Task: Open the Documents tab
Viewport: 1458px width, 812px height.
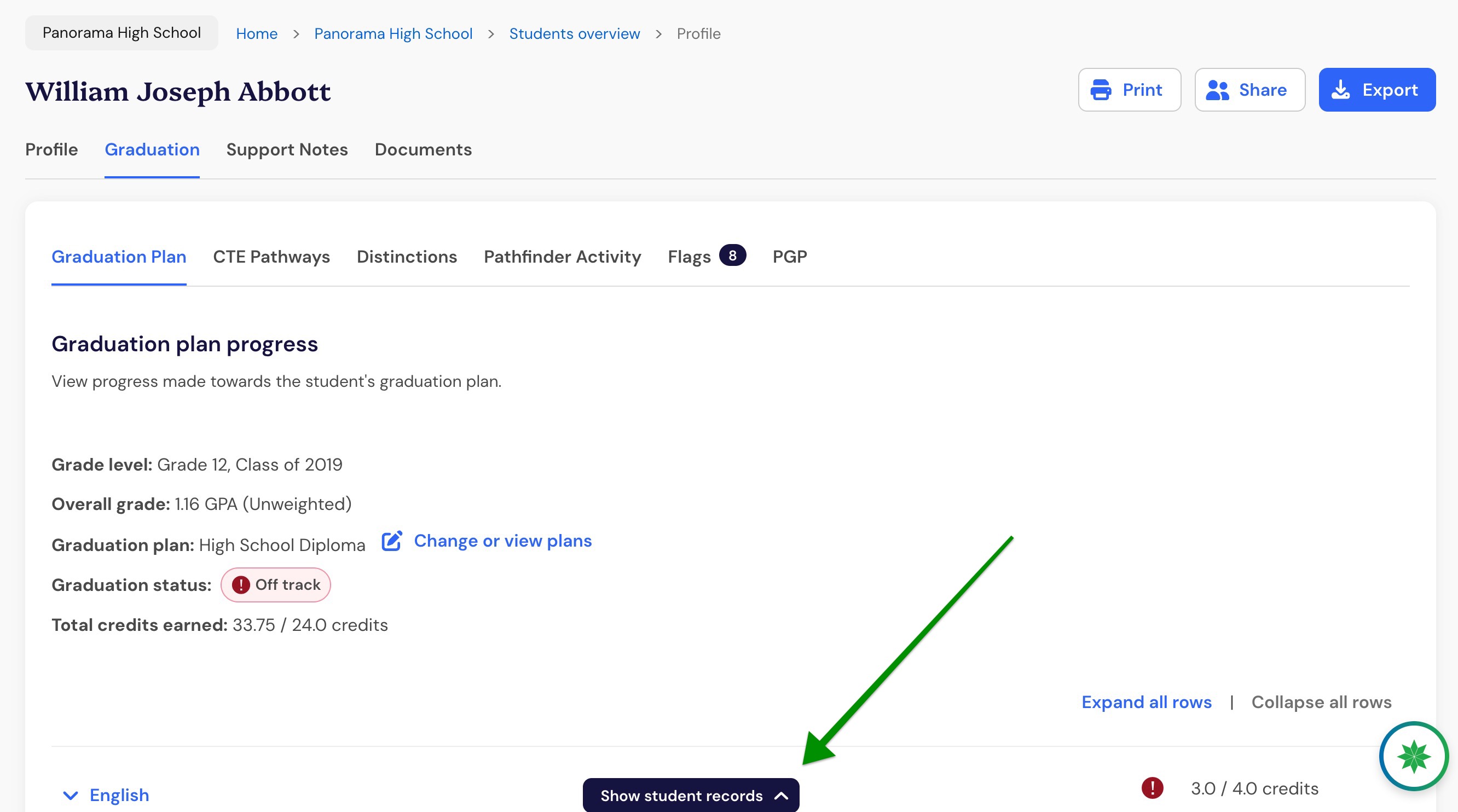Action: [424, 149]
